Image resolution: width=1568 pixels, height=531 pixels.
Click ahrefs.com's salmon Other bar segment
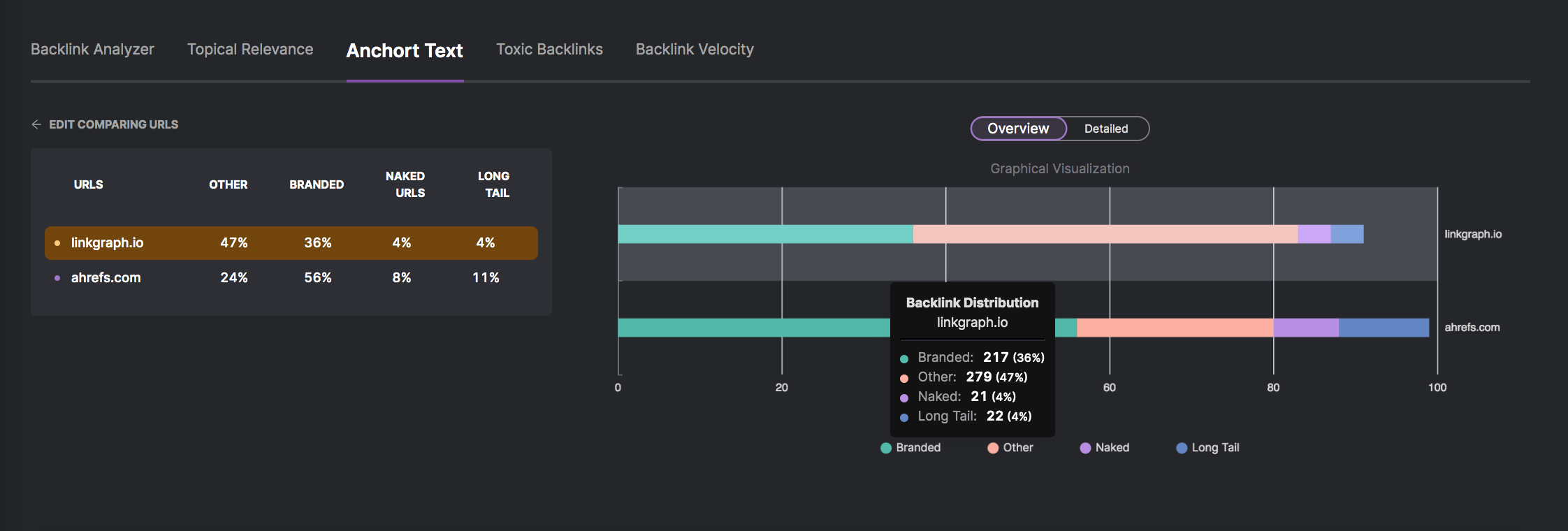click(1175, 328)
